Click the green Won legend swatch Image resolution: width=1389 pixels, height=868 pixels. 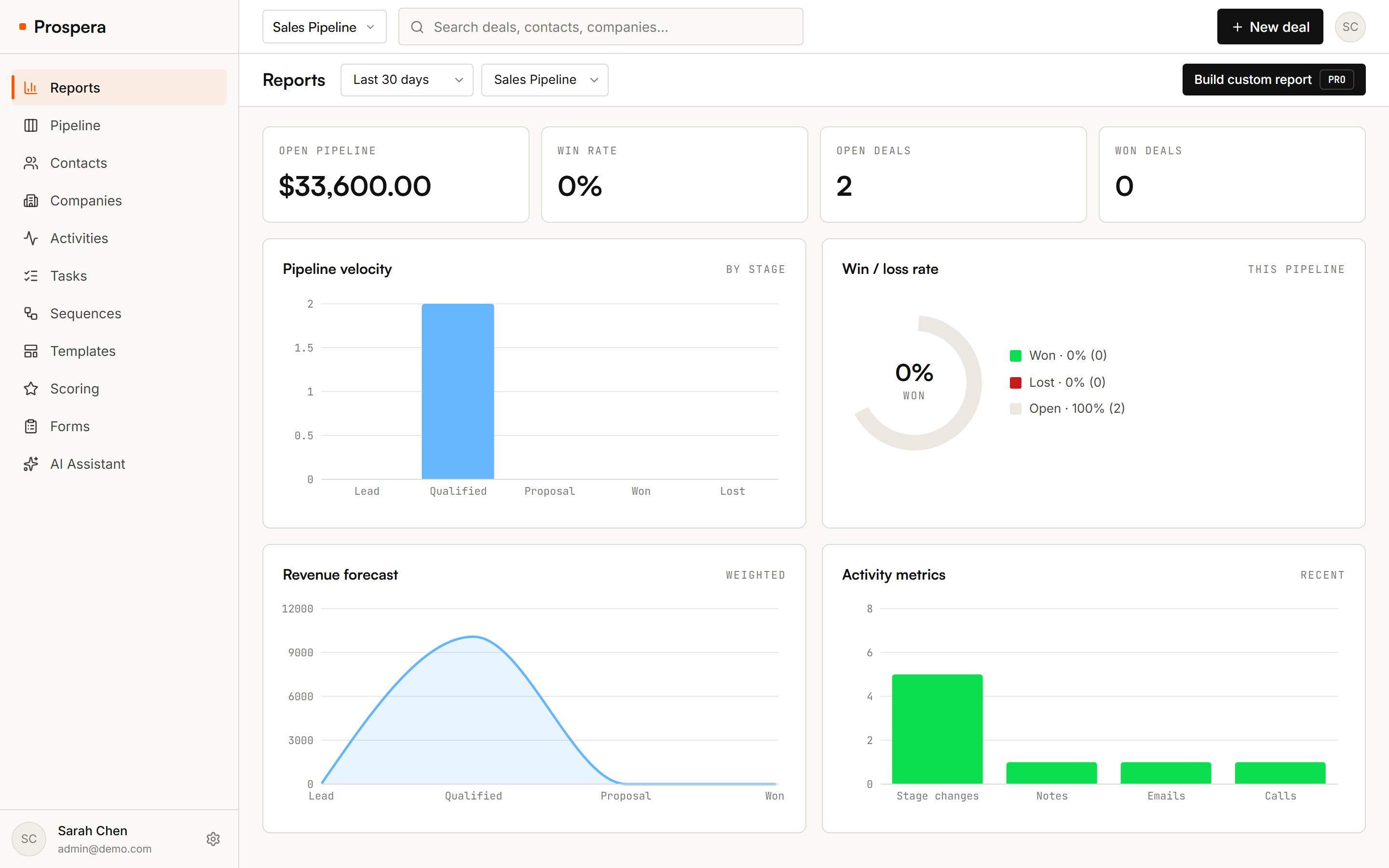(1015, 355)
